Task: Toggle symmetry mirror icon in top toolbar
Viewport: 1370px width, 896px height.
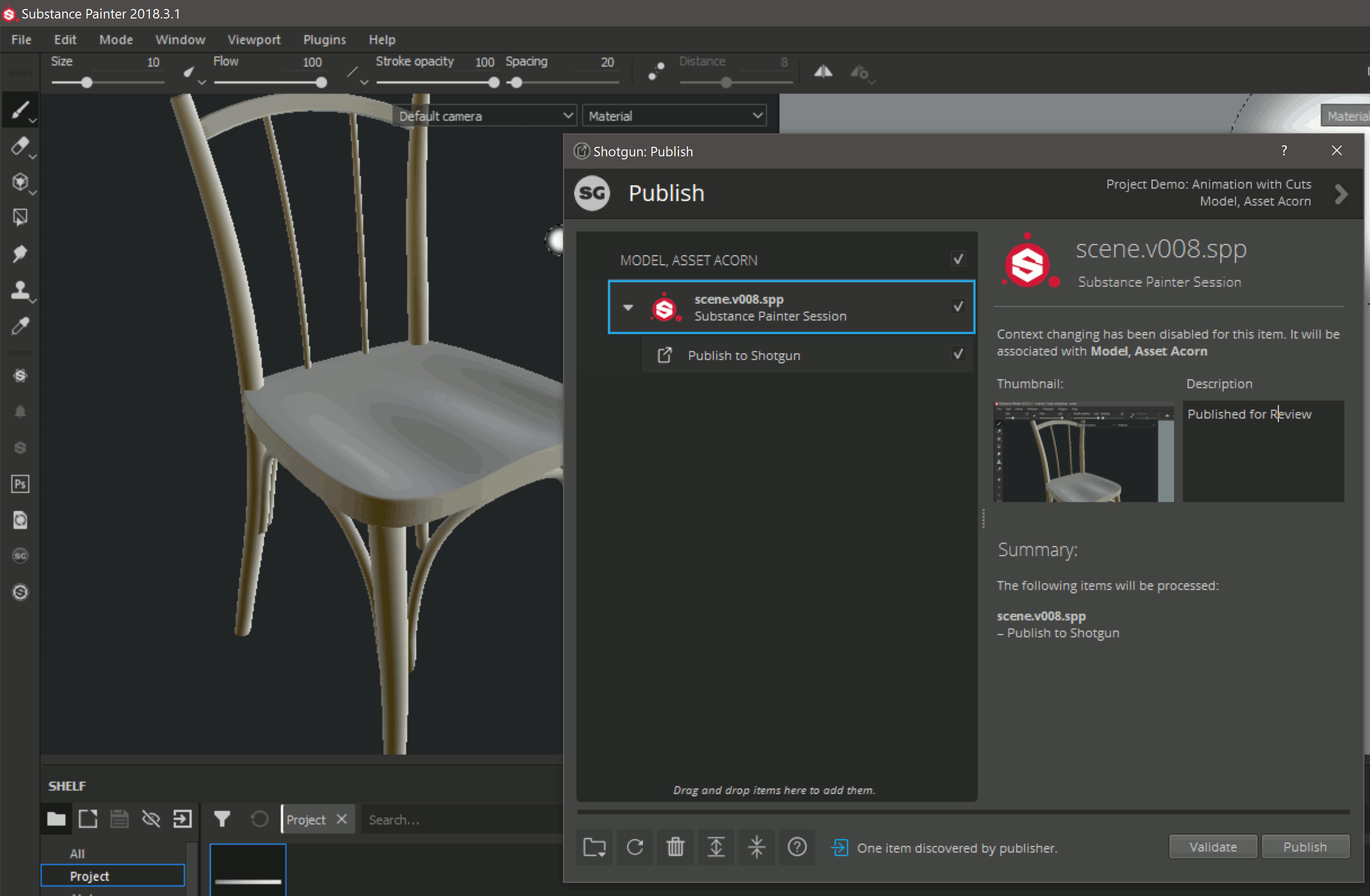Action: click(x=823, y=72)
